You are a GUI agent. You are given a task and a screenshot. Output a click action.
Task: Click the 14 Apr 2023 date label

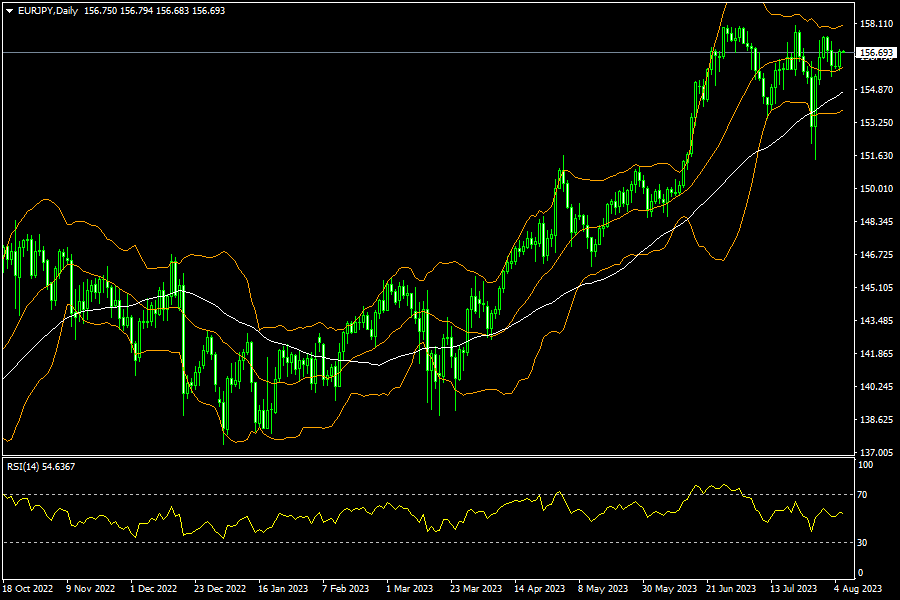pos(540,589)
